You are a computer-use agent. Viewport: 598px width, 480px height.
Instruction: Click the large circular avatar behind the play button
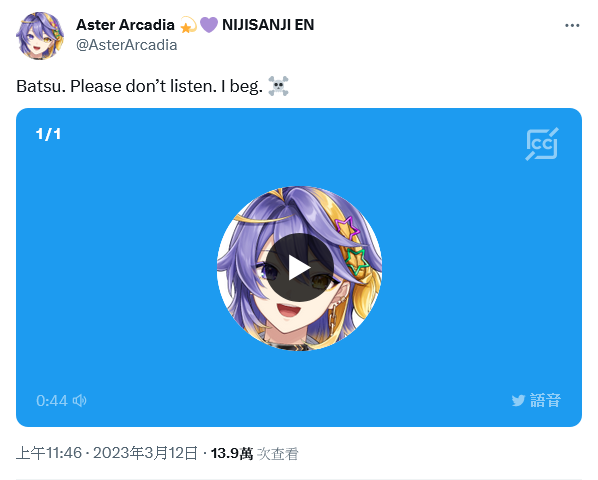[299, 268]
